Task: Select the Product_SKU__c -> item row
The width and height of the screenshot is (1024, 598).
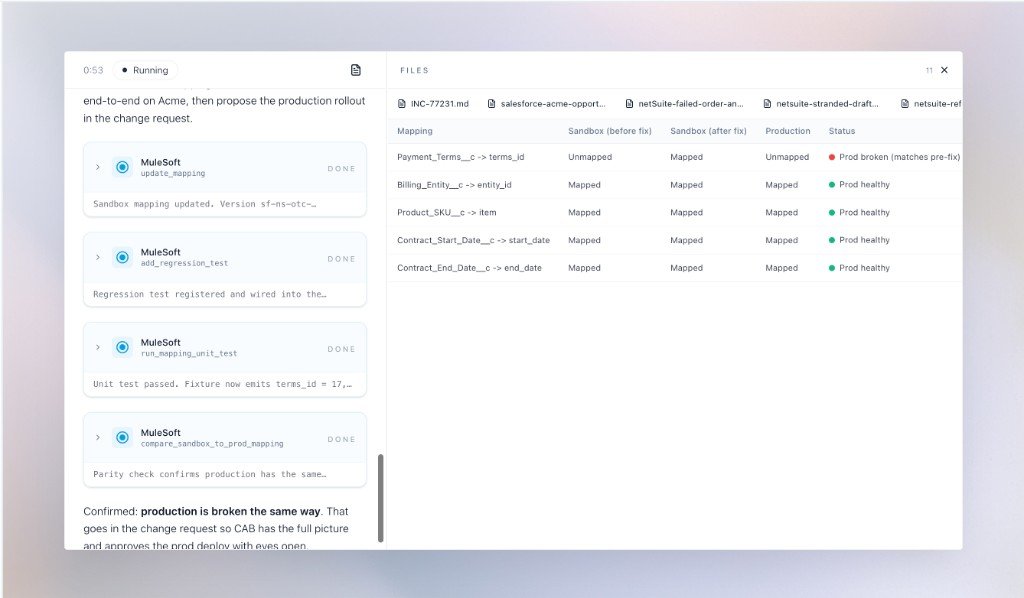Action: point(674,212)
